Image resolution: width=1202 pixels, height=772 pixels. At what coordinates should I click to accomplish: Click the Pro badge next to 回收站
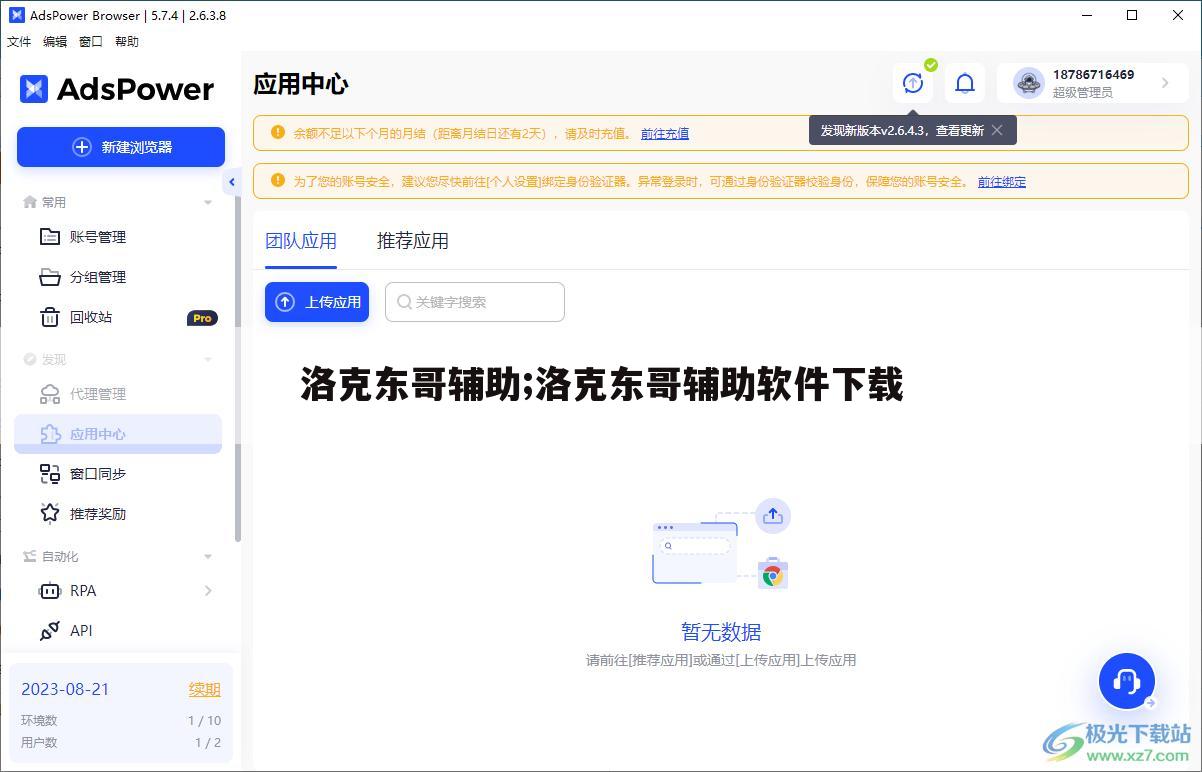(202, 318)
